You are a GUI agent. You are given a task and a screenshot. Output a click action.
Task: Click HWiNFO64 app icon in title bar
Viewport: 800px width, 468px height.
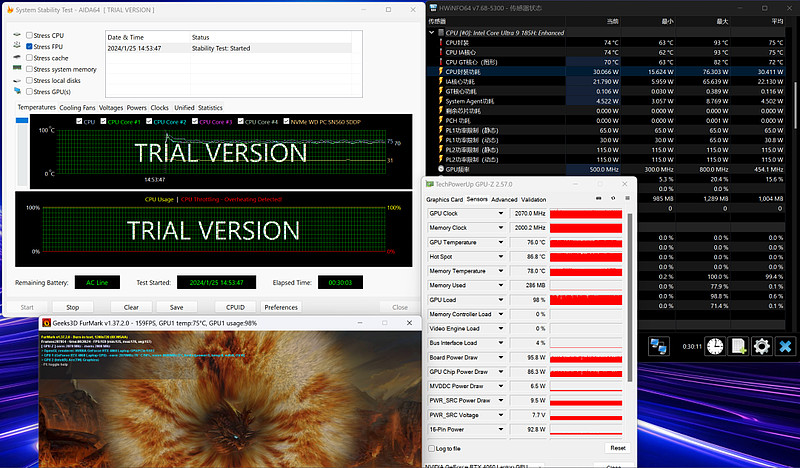pyautogui.click(x=433, y=8)
